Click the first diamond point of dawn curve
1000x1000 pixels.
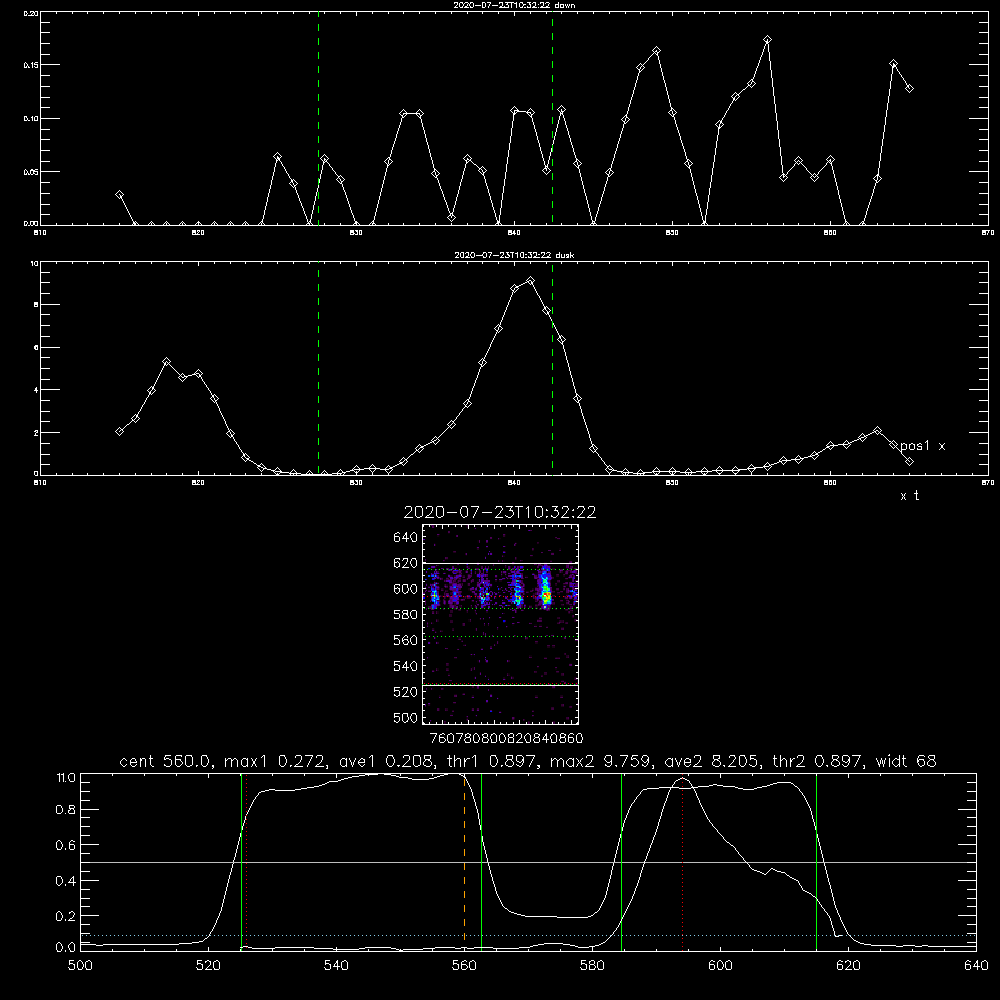point(119,195)
